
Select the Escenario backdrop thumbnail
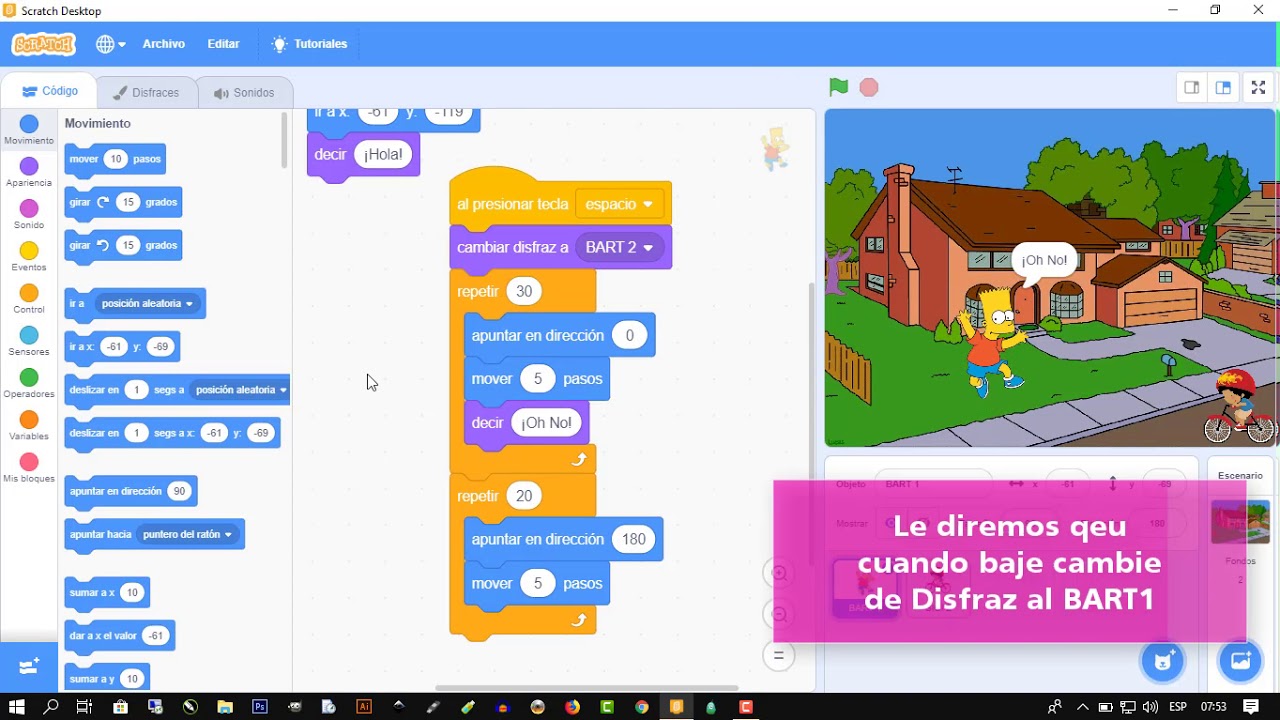click(x=1240, y=522)
